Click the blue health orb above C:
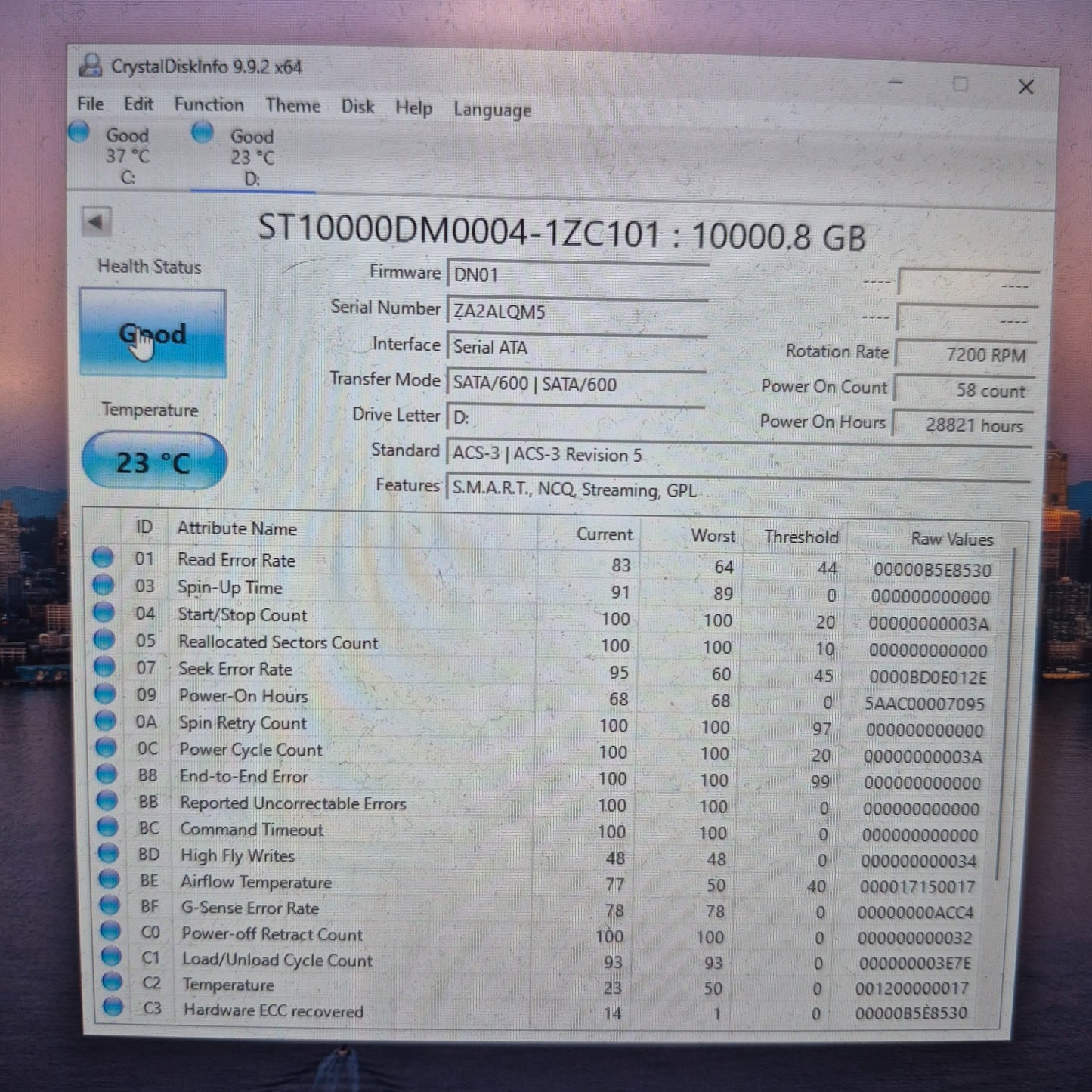The image size is (1092, 1092). (x=79, y=132)
